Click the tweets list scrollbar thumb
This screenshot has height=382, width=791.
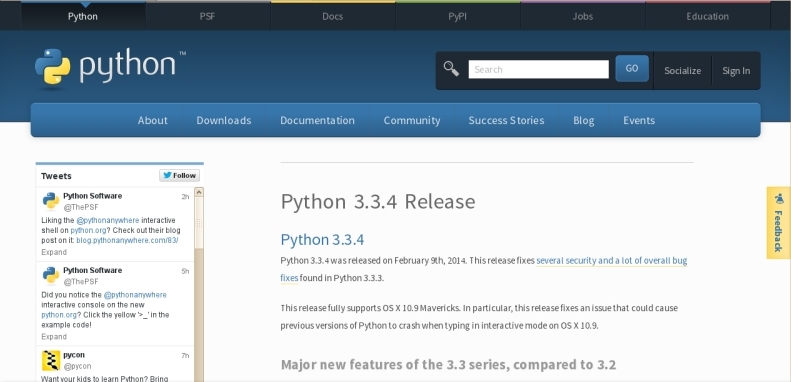[x=199, y=222]
